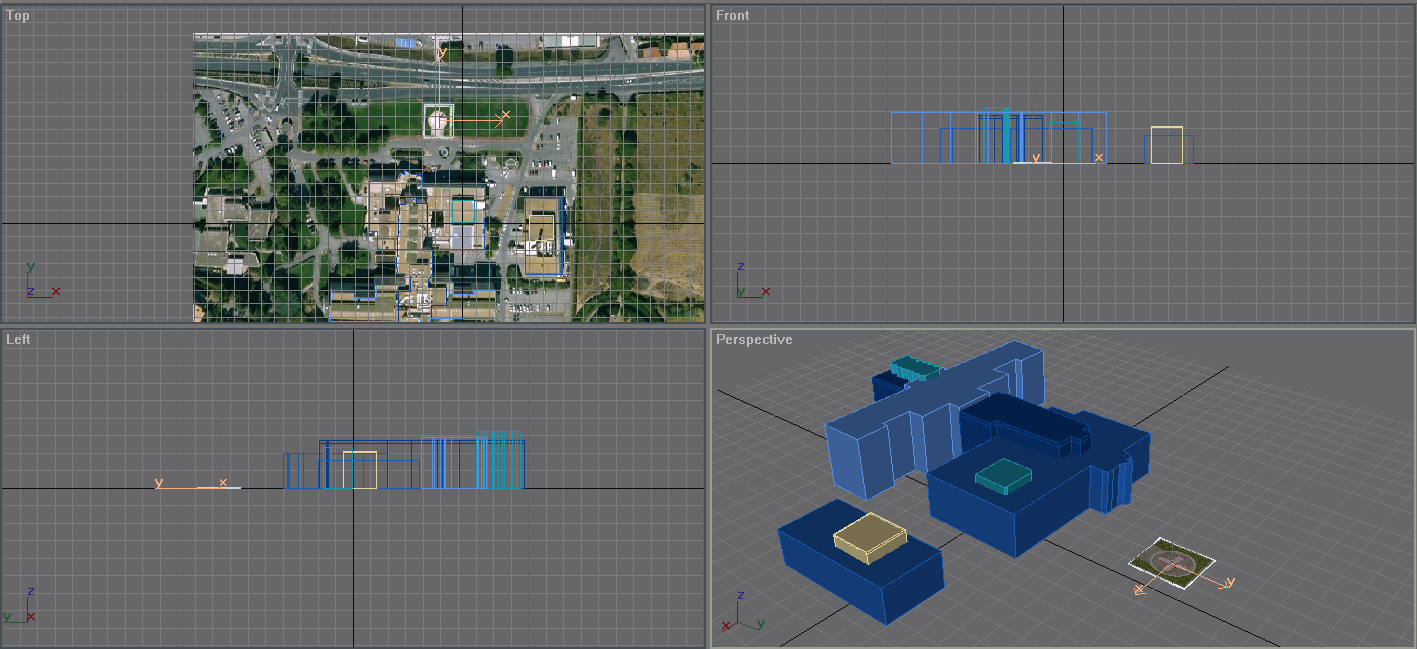Screen dimensions: 1417x649
Task: Select the helipad plane in the Perspective viewport
Action: 1171,563
